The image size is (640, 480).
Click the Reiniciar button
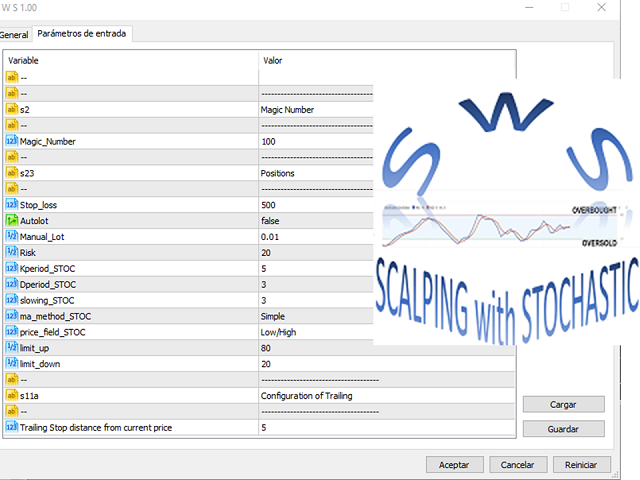point(581,465)
